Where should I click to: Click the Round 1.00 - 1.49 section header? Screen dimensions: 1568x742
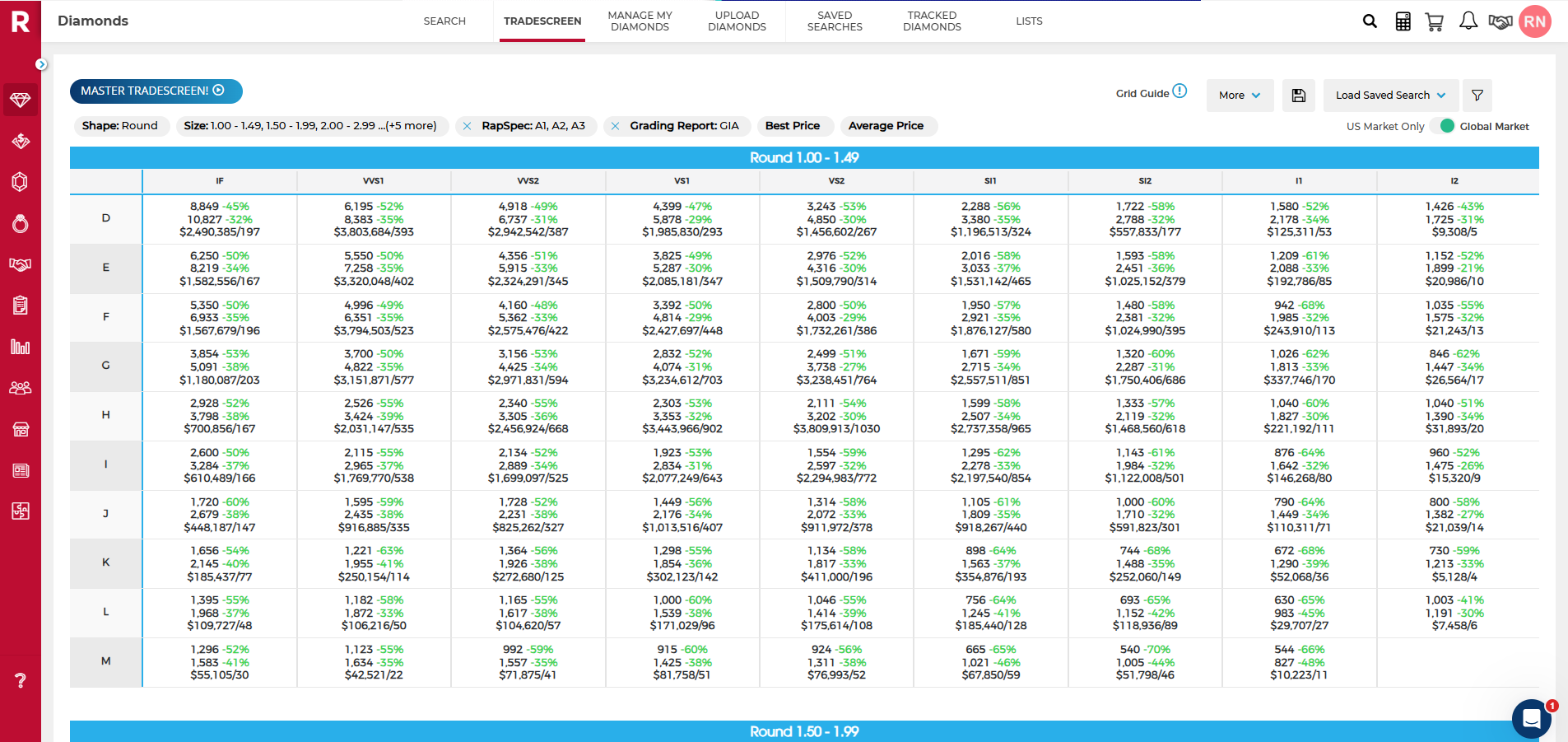pos(804,158)
